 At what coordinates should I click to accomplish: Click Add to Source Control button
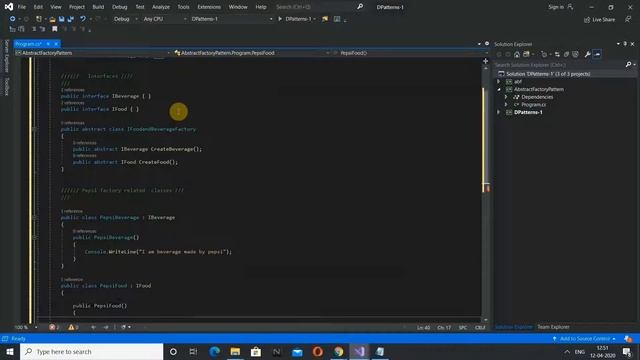[x=584, y=339]
